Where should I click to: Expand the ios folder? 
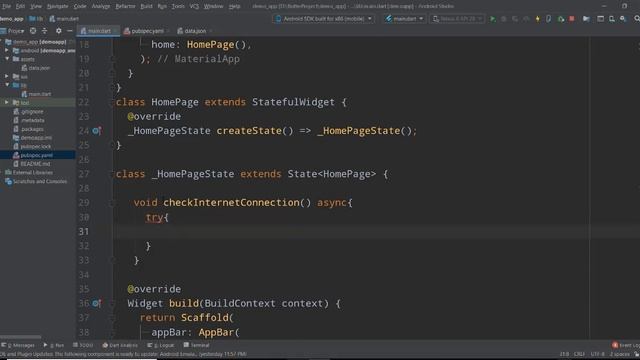[x=7, y=76]
